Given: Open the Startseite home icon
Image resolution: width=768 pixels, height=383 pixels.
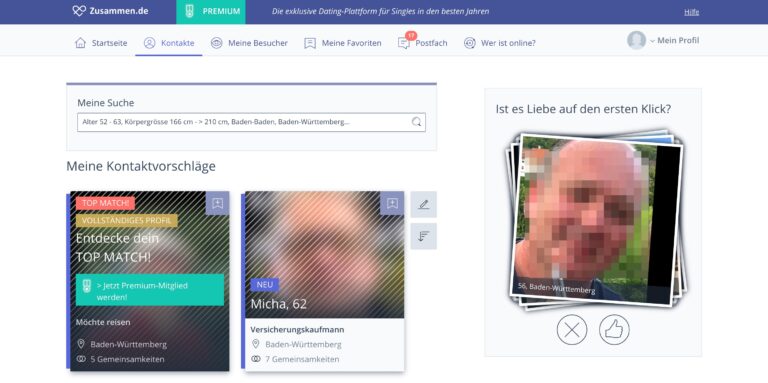Looking at the screenshot, I should (x=80, y=43).
